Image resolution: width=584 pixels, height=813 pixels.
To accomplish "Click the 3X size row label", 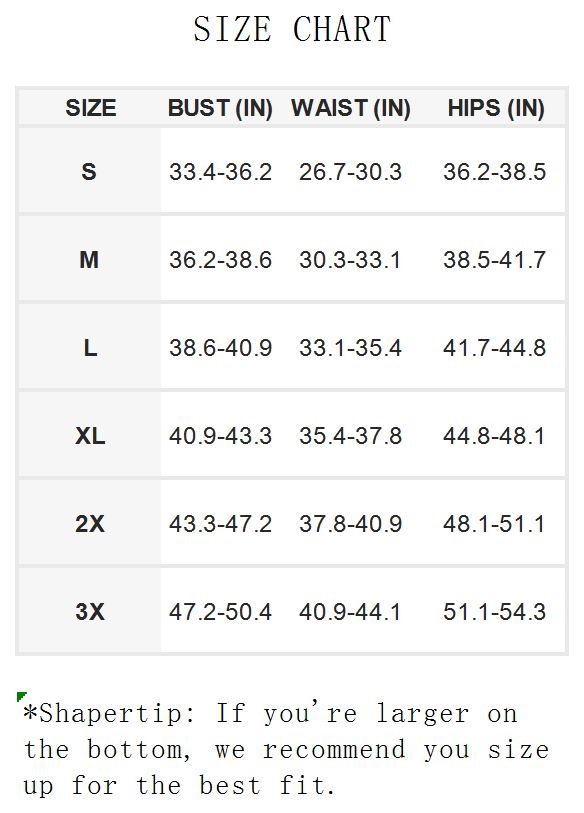I will 90,611.
